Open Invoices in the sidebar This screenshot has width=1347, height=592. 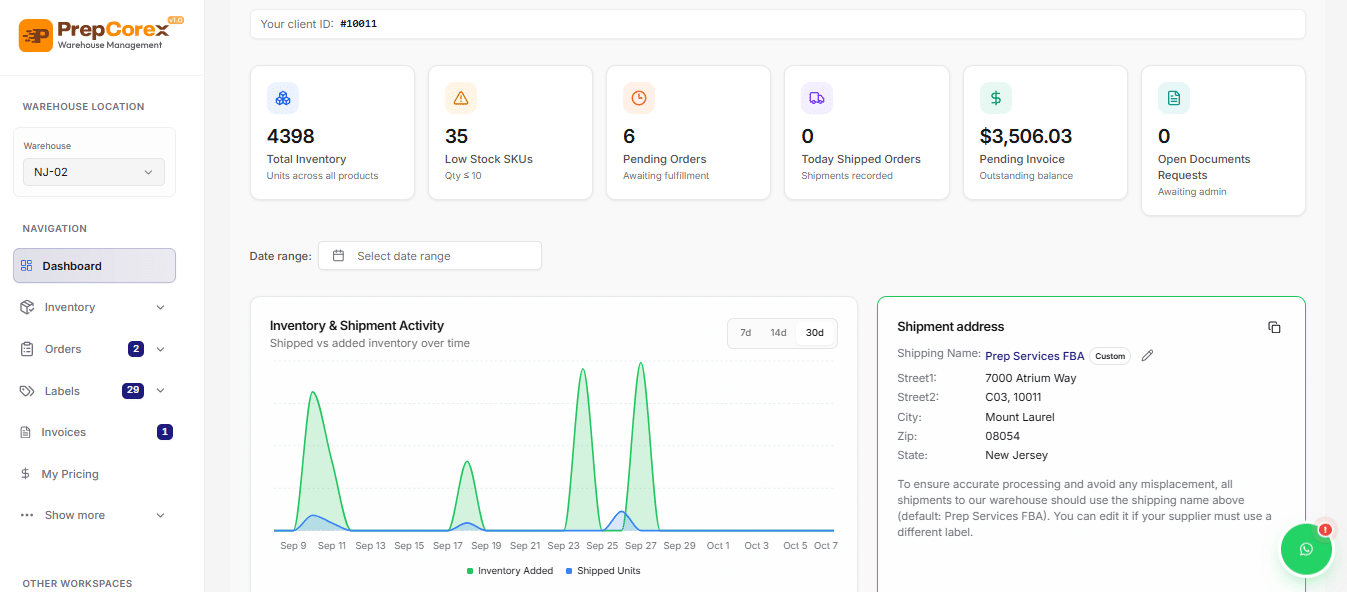pyautogui.click(x=94, y=432)
